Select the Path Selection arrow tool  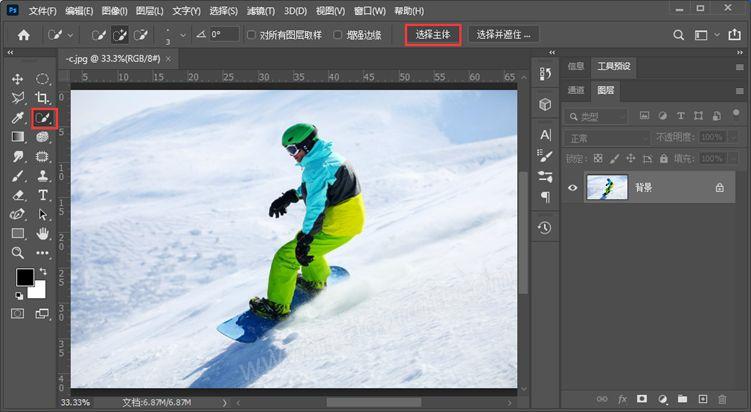[x=43, y=214]
